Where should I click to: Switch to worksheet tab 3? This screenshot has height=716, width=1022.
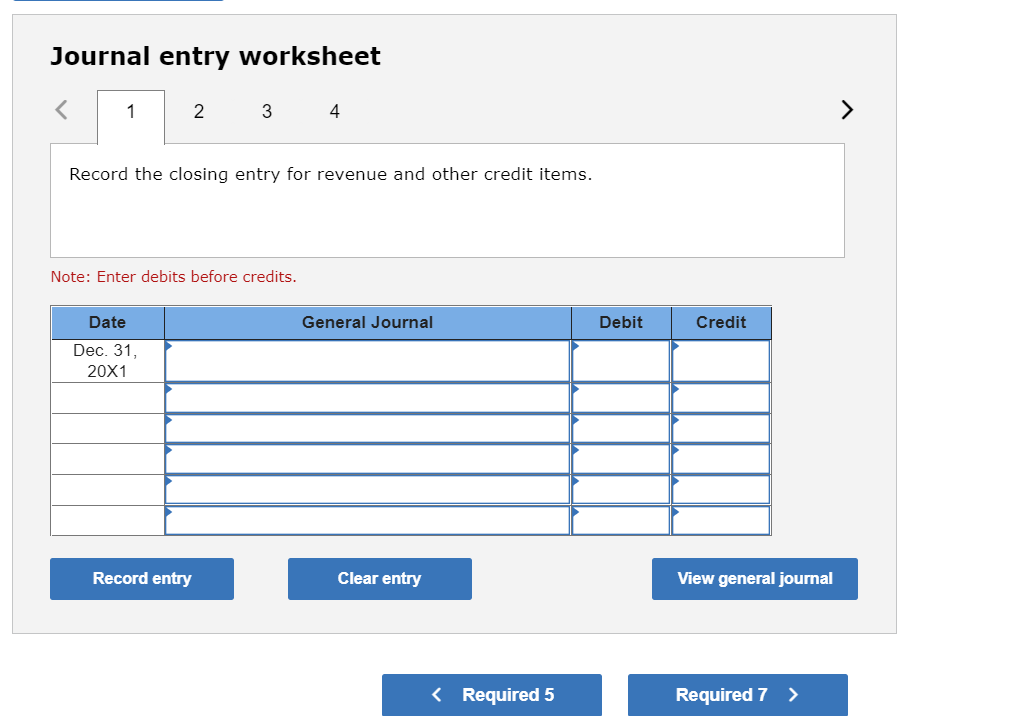click(266, 112)
